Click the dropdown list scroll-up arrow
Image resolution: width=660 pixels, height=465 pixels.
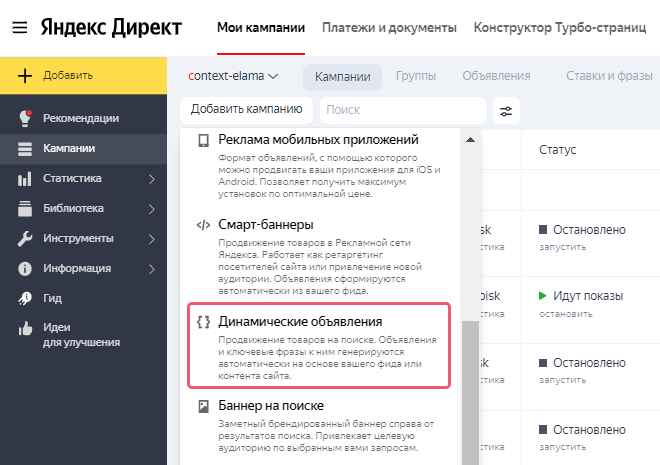471,140
